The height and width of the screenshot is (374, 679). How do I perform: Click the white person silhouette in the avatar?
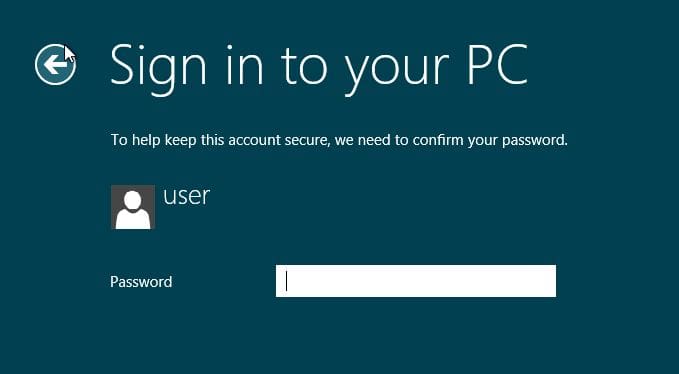tap(133, 210)
